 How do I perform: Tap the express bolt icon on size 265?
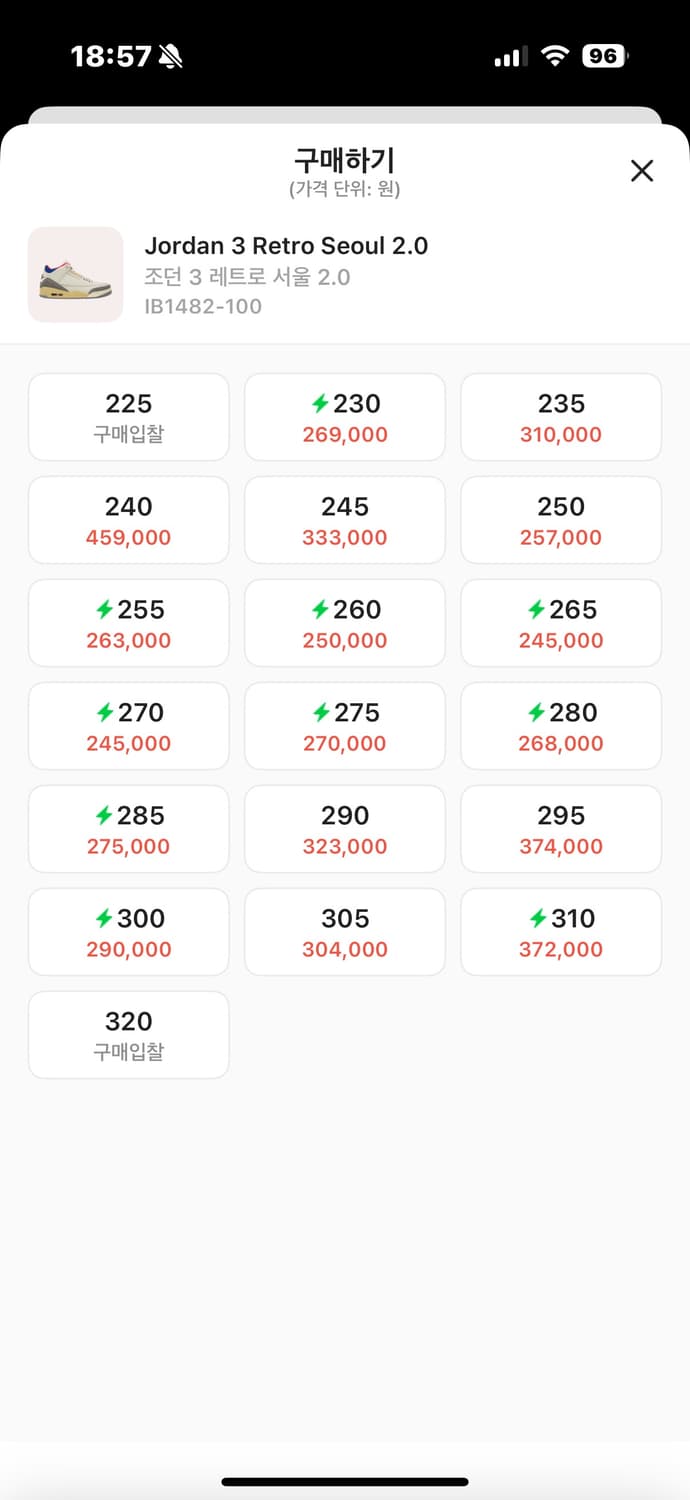click(x=536, y=610)
